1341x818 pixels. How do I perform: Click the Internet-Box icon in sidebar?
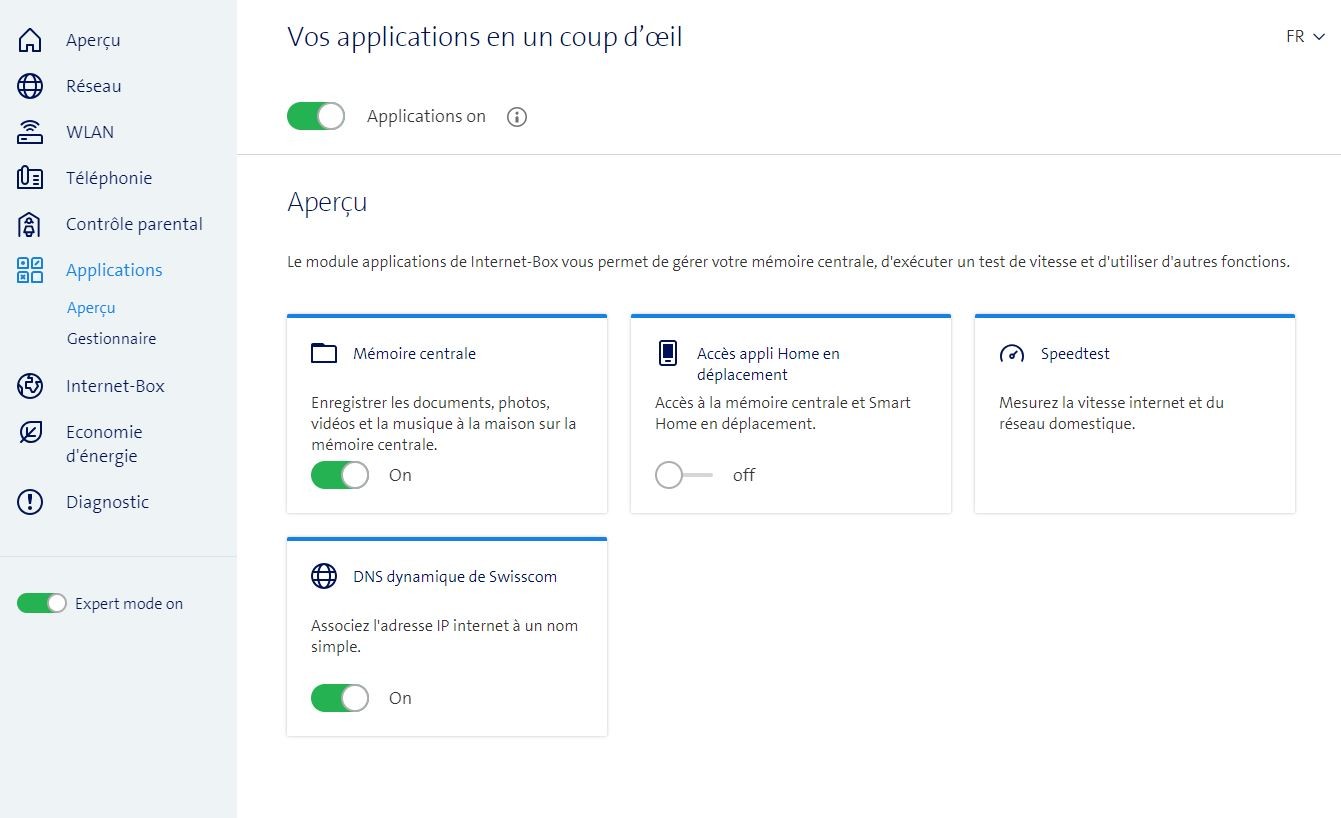pyautogui.click(x=30, y=386)
